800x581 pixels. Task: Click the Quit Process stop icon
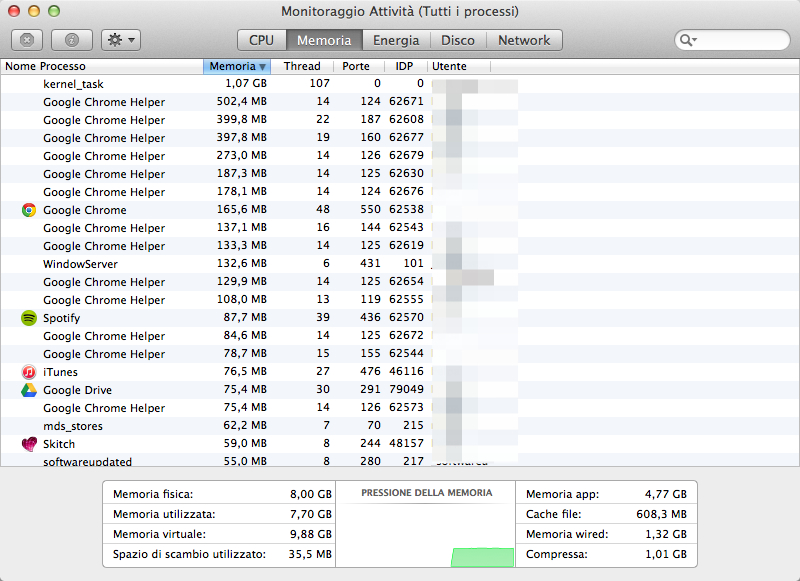click(27, 40)
